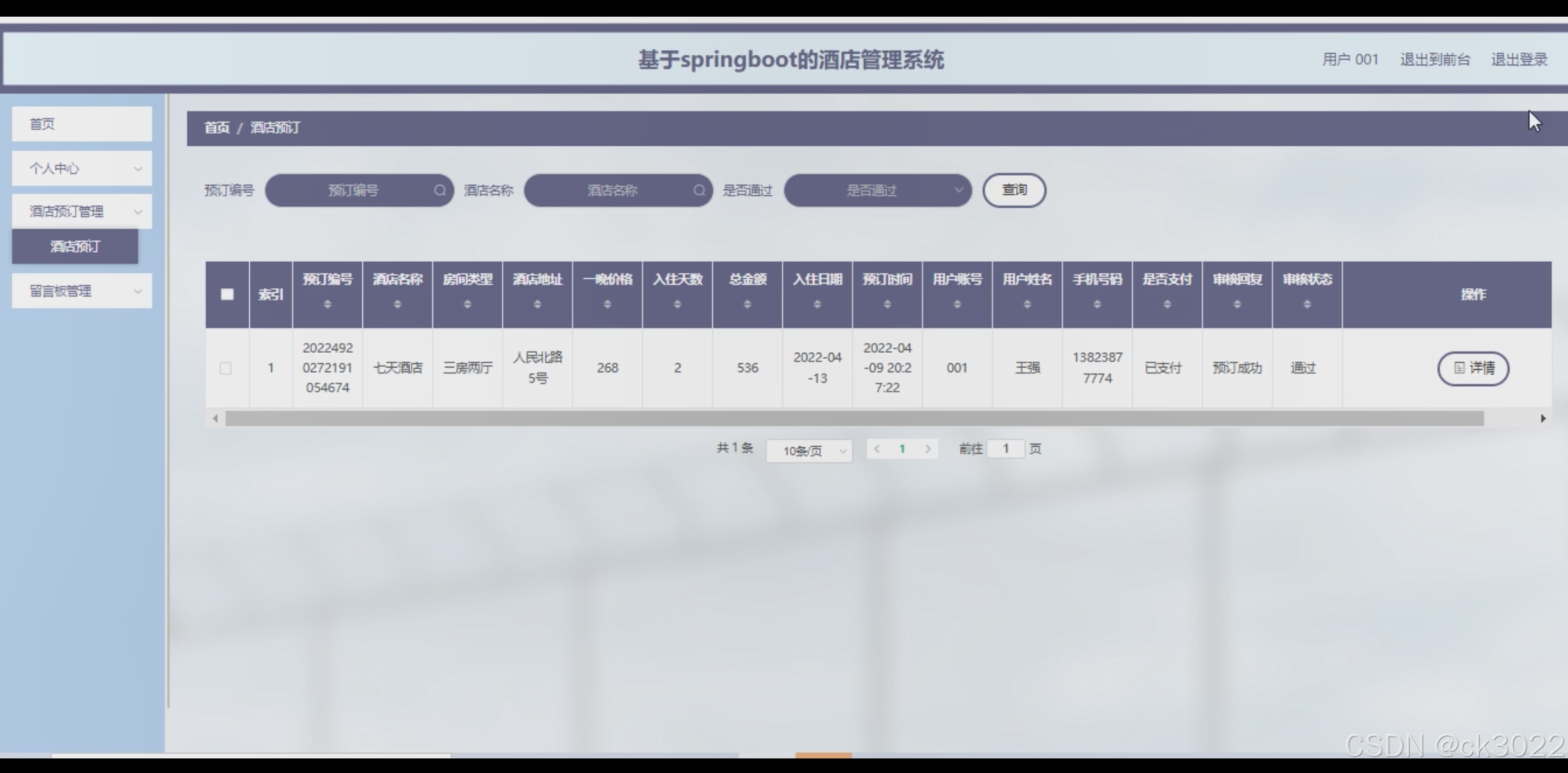Expand 个人中心 sidebar menu
The image size is (1568, 773).
[x=82, y=169]
